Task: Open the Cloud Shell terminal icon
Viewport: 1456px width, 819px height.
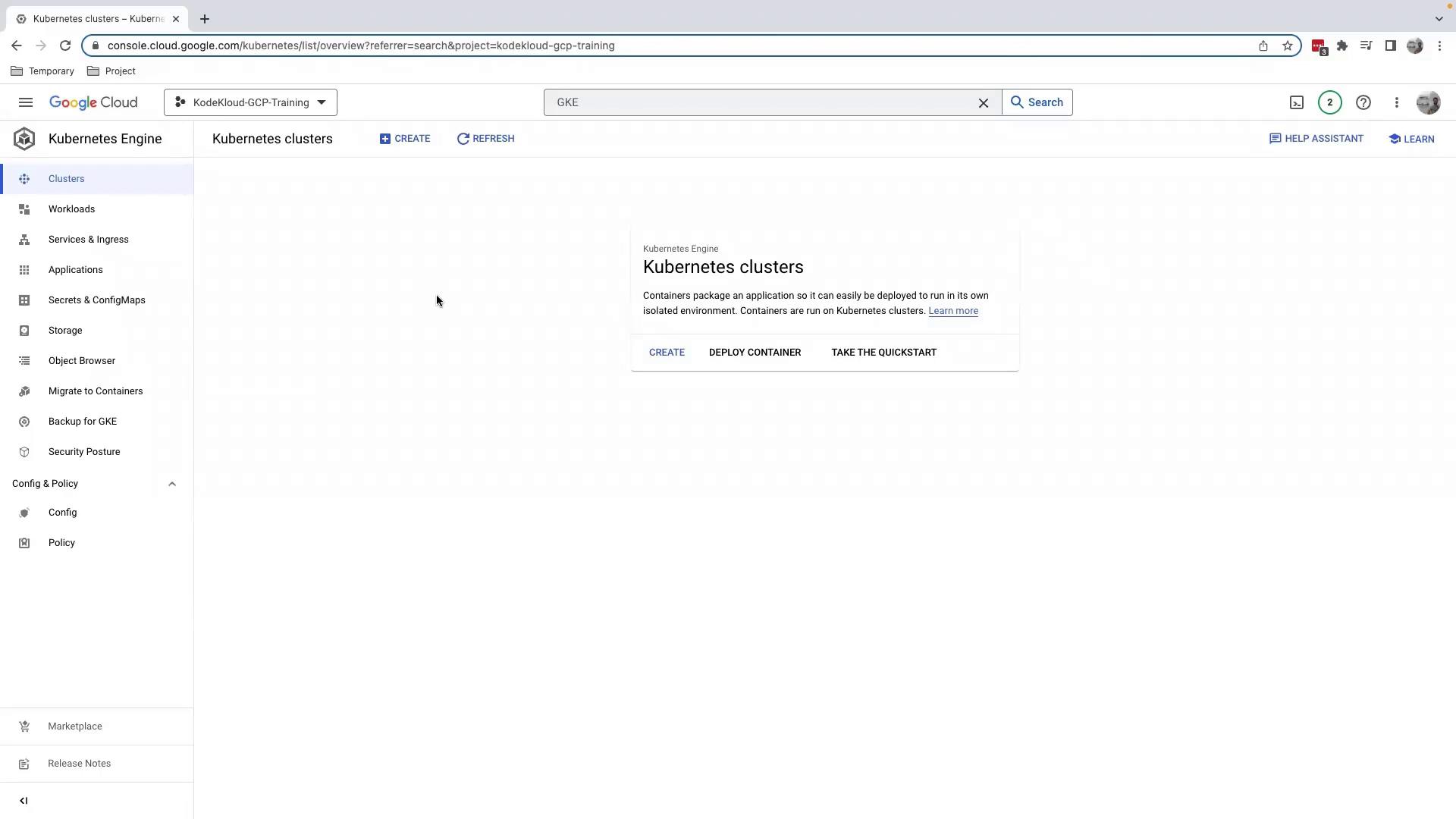Action: (1297, 102)
